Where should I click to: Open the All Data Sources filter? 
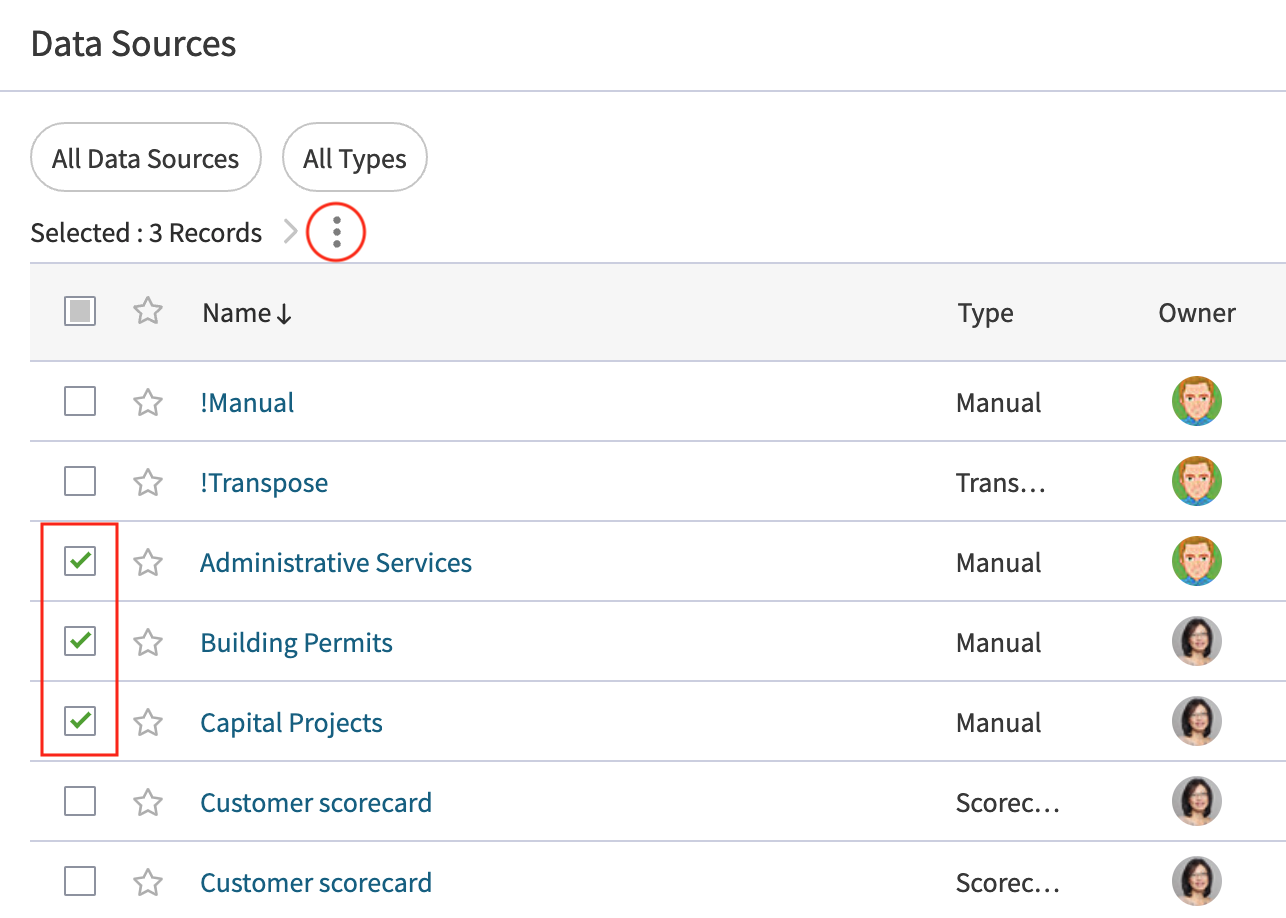click(x=145, y=157)
